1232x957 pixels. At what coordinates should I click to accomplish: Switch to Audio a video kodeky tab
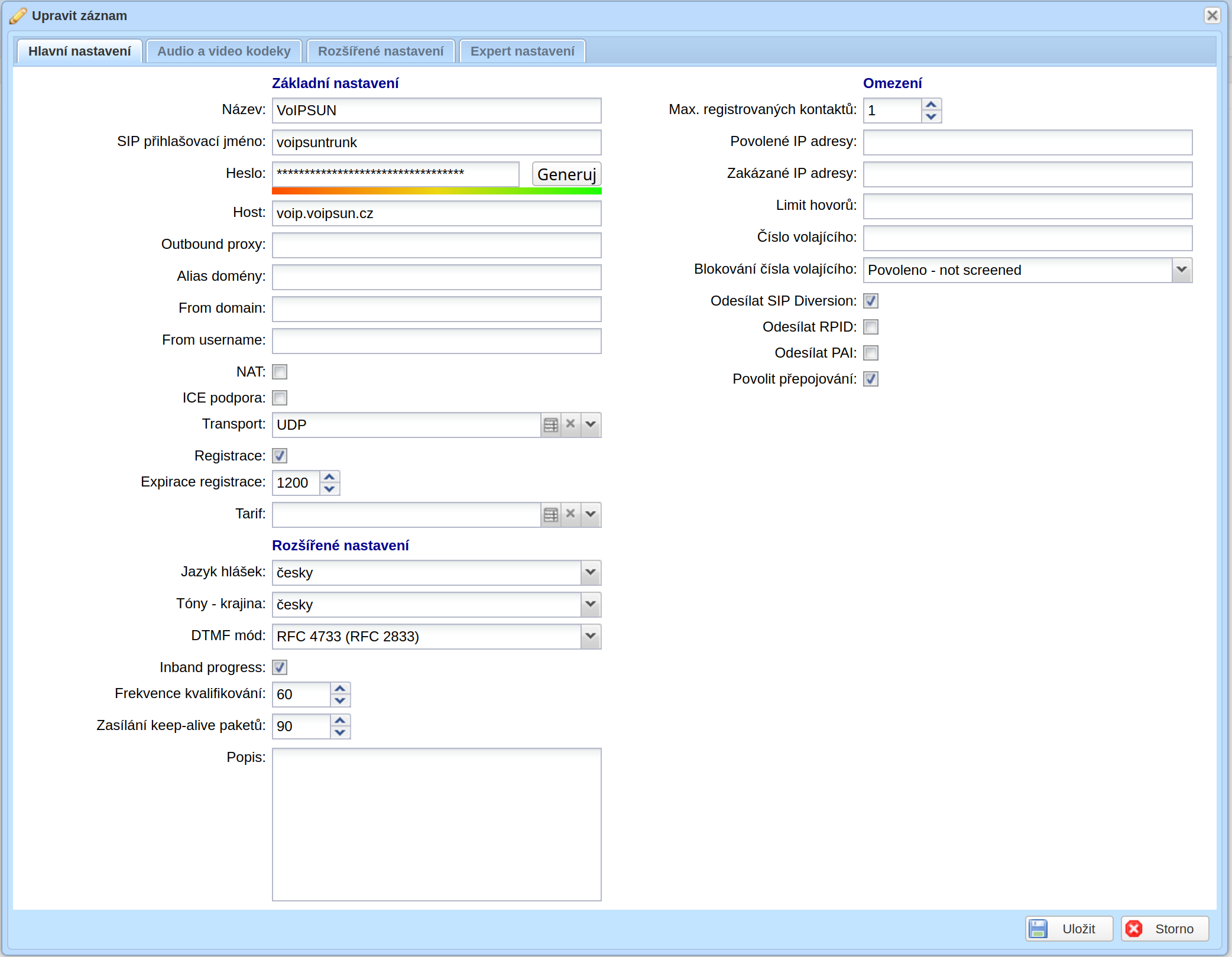point(224,51)
